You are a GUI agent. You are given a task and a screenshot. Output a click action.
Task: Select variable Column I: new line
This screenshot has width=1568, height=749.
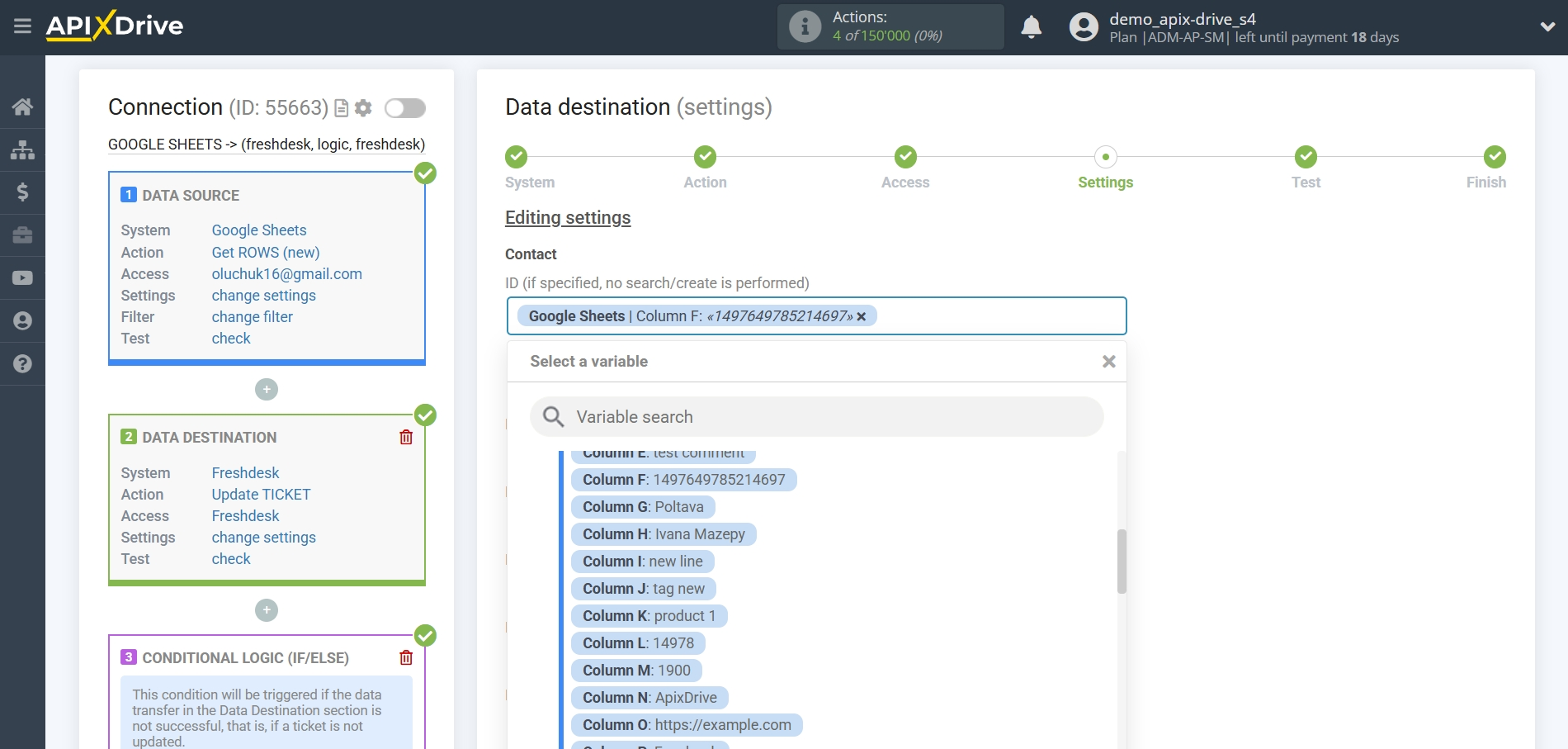[x=643, y=562]
